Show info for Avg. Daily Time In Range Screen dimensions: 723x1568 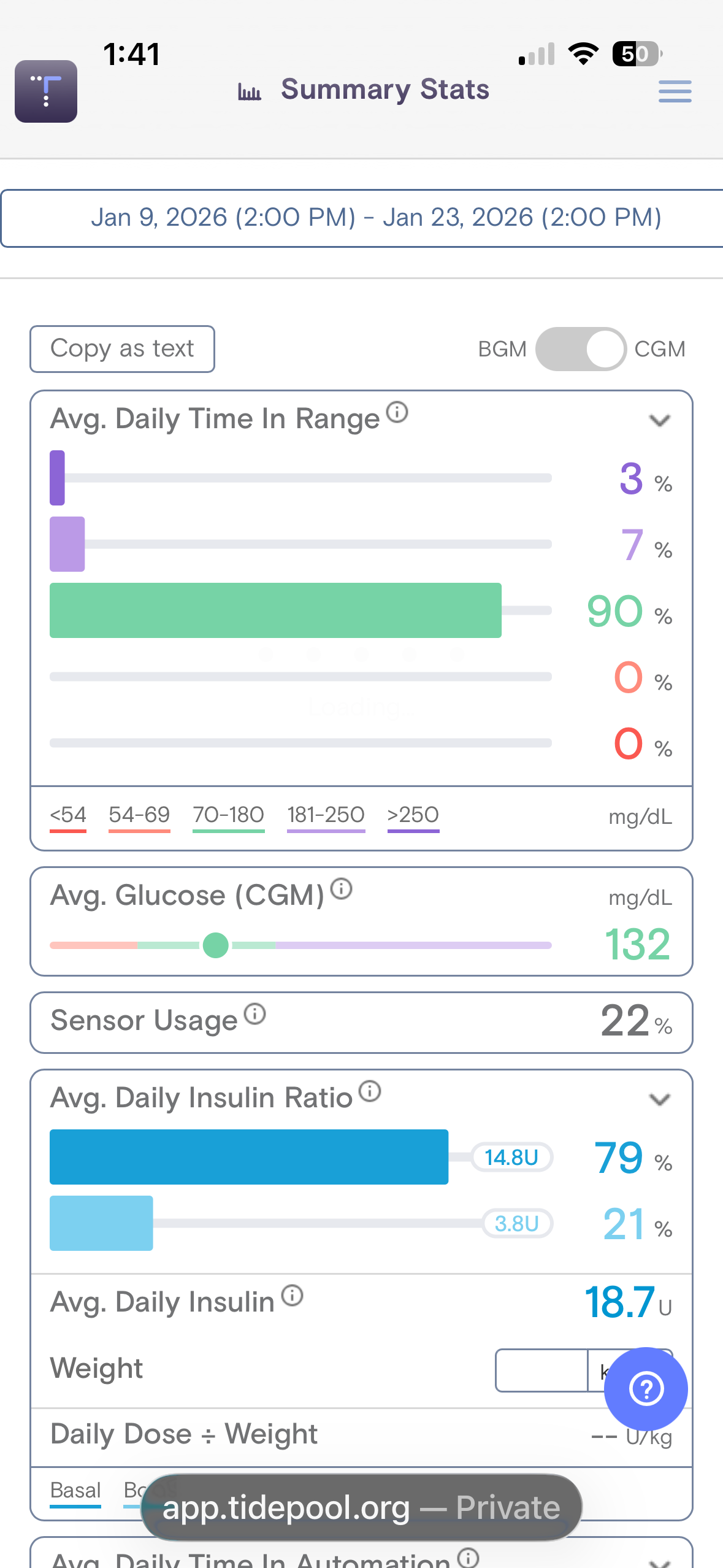tap(397, 412)
